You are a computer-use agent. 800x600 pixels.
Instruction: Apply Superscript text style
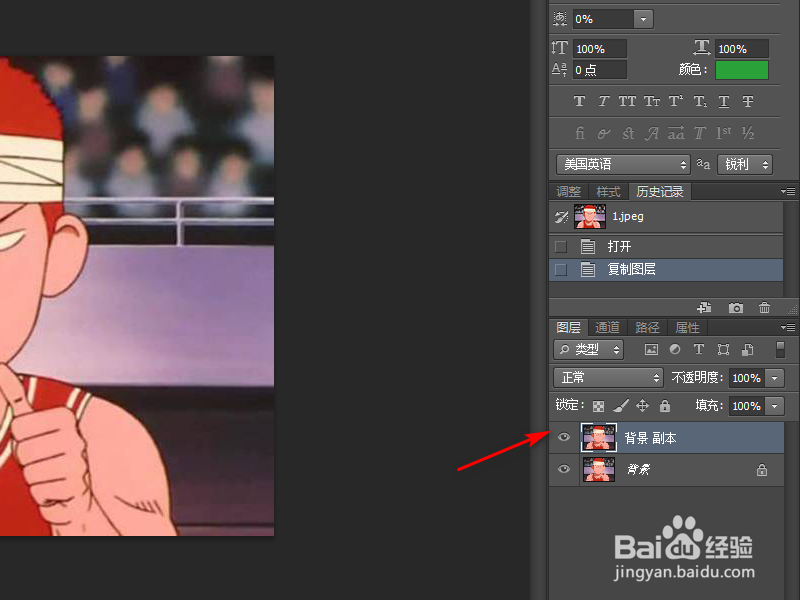pos(676,101)
